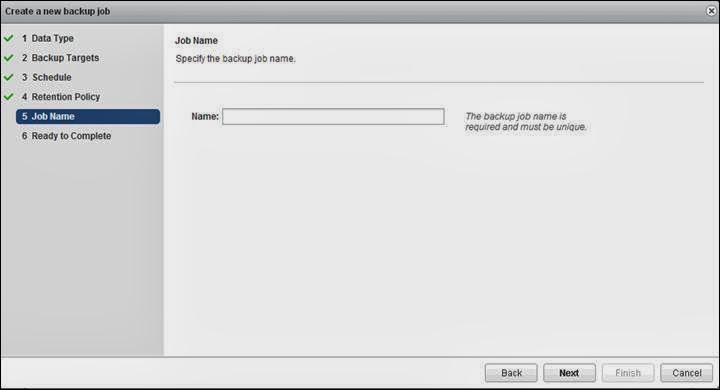This screenshot has height=390, width=720.
Task: Click the green checkmark beside Schedule
Action: [8, 77]
